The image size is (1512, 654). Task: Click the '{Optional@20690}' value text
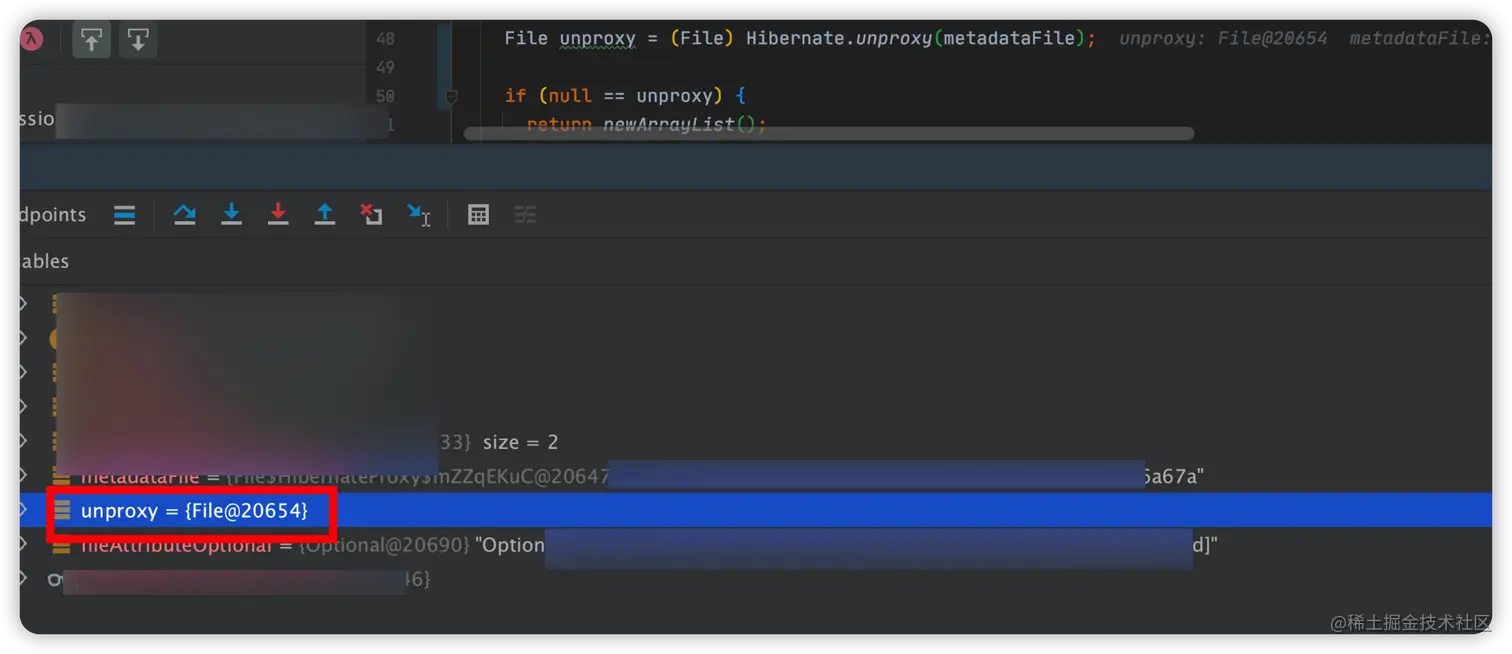point(384,545)
